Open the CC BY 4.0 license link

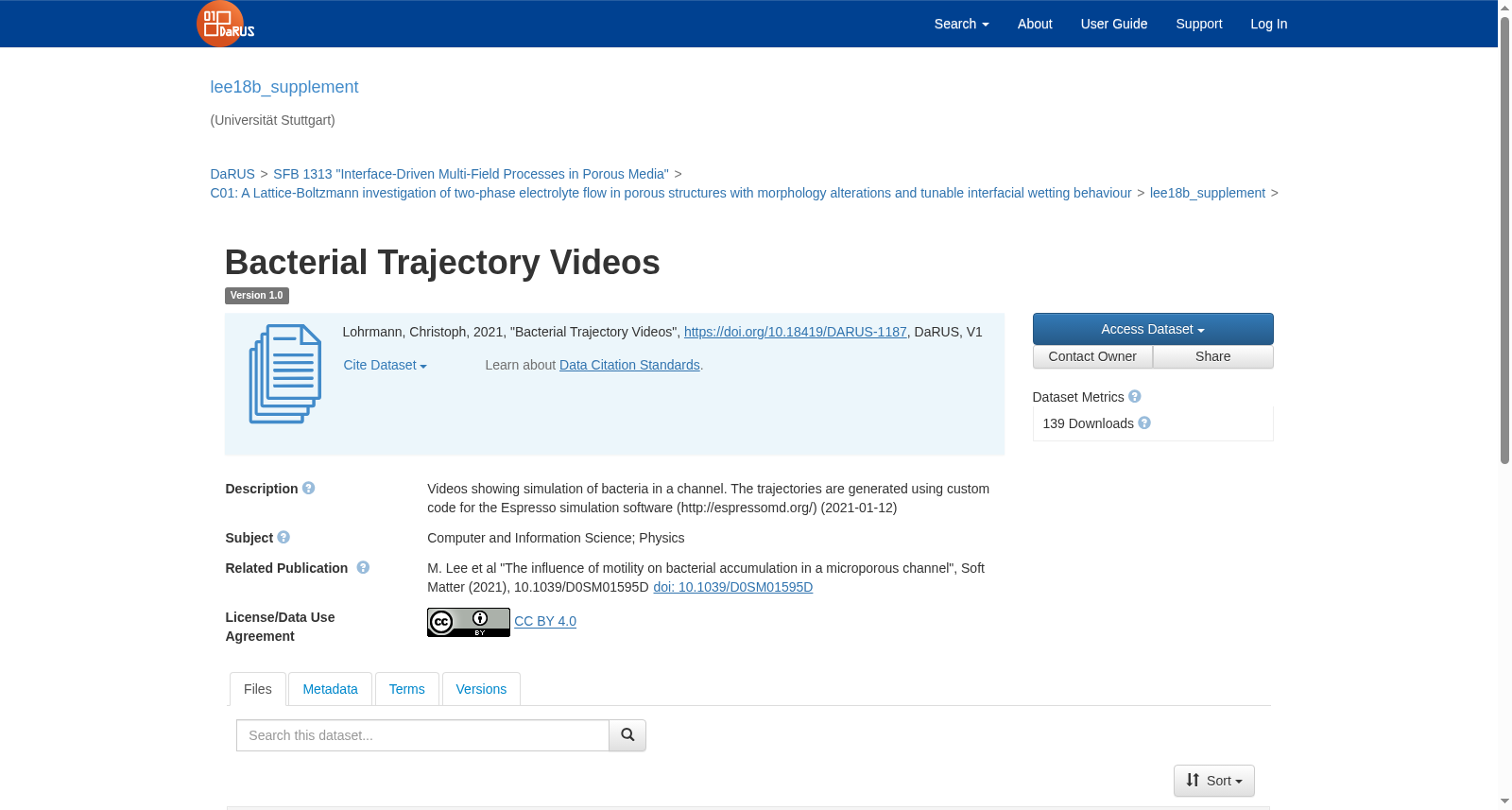tap(545, 621)
